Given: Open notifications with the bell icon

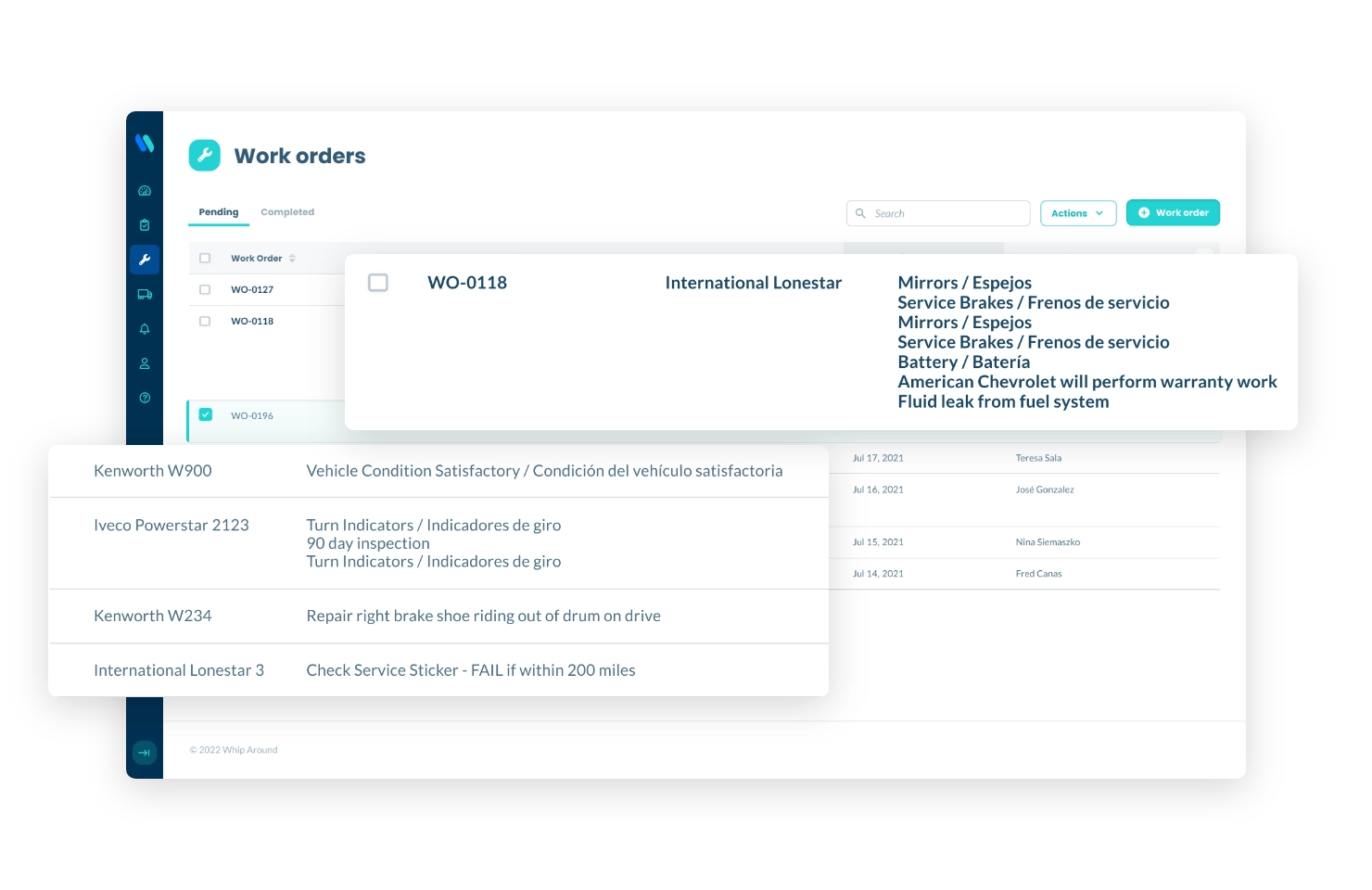Looking at the screenshot, I should pyautogui.click(x=145, y=329).
